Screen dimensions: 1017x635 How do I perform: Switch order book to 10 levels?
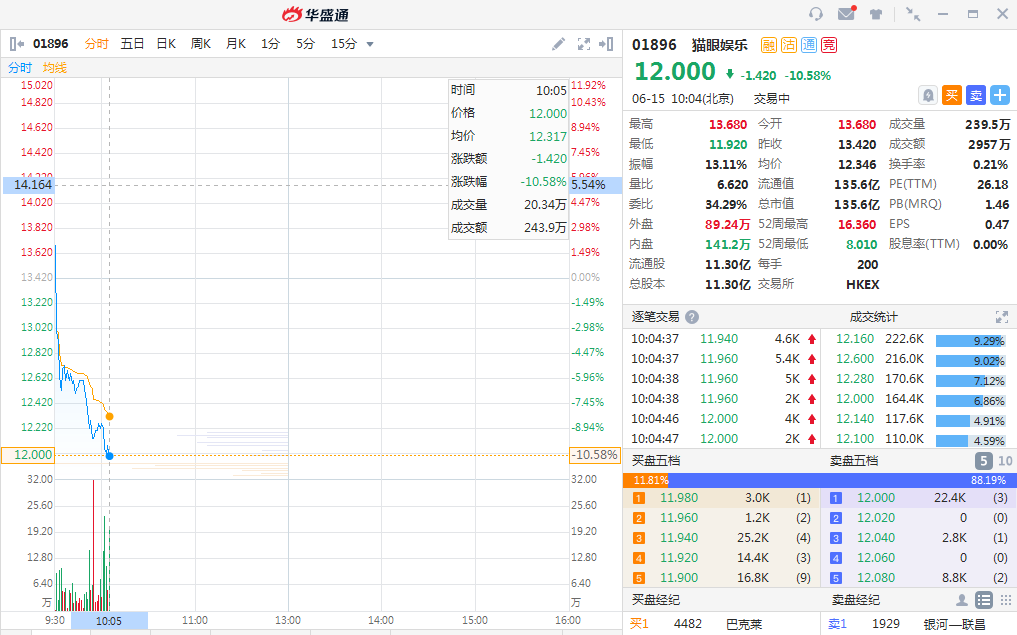[1004, 461]
